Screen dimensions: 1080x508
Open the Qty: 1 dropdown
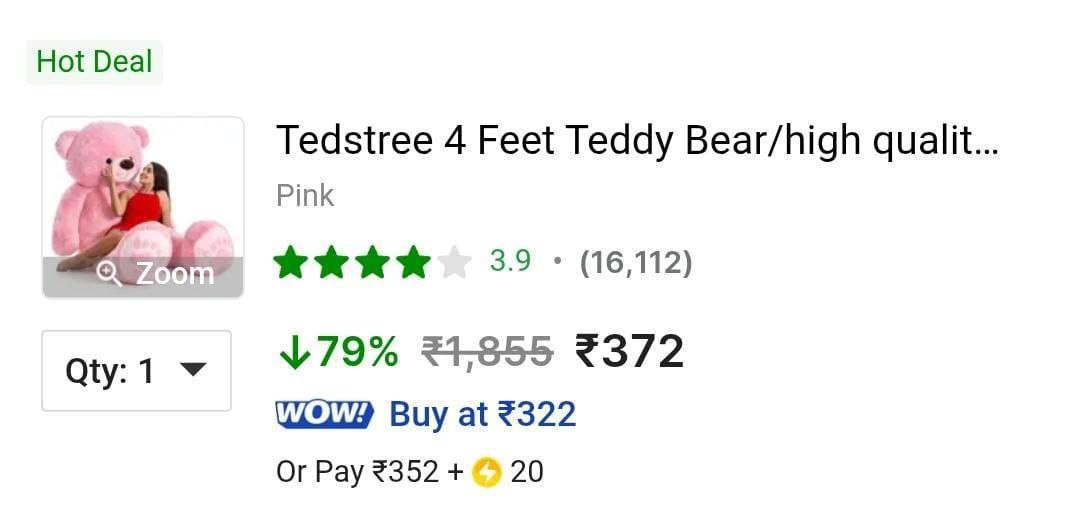136,371
